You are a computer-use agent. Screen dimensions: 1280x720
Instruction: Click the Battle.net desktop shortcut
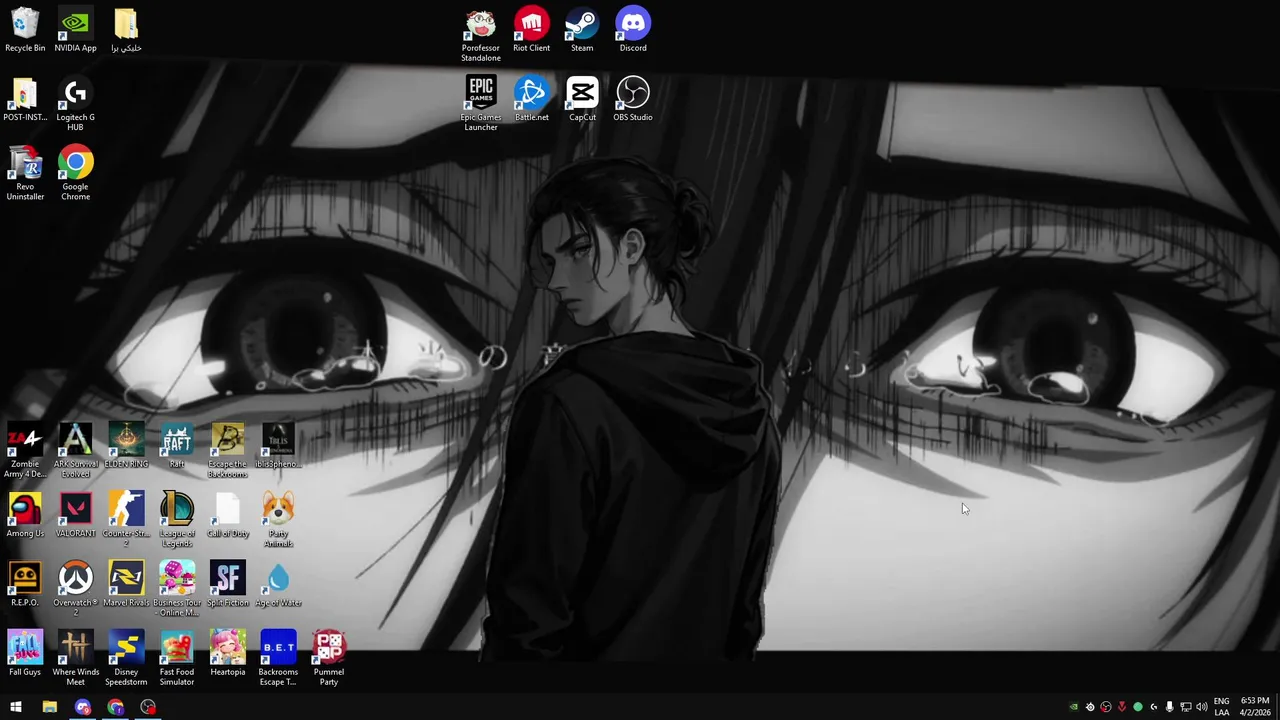tap(531, 99)
